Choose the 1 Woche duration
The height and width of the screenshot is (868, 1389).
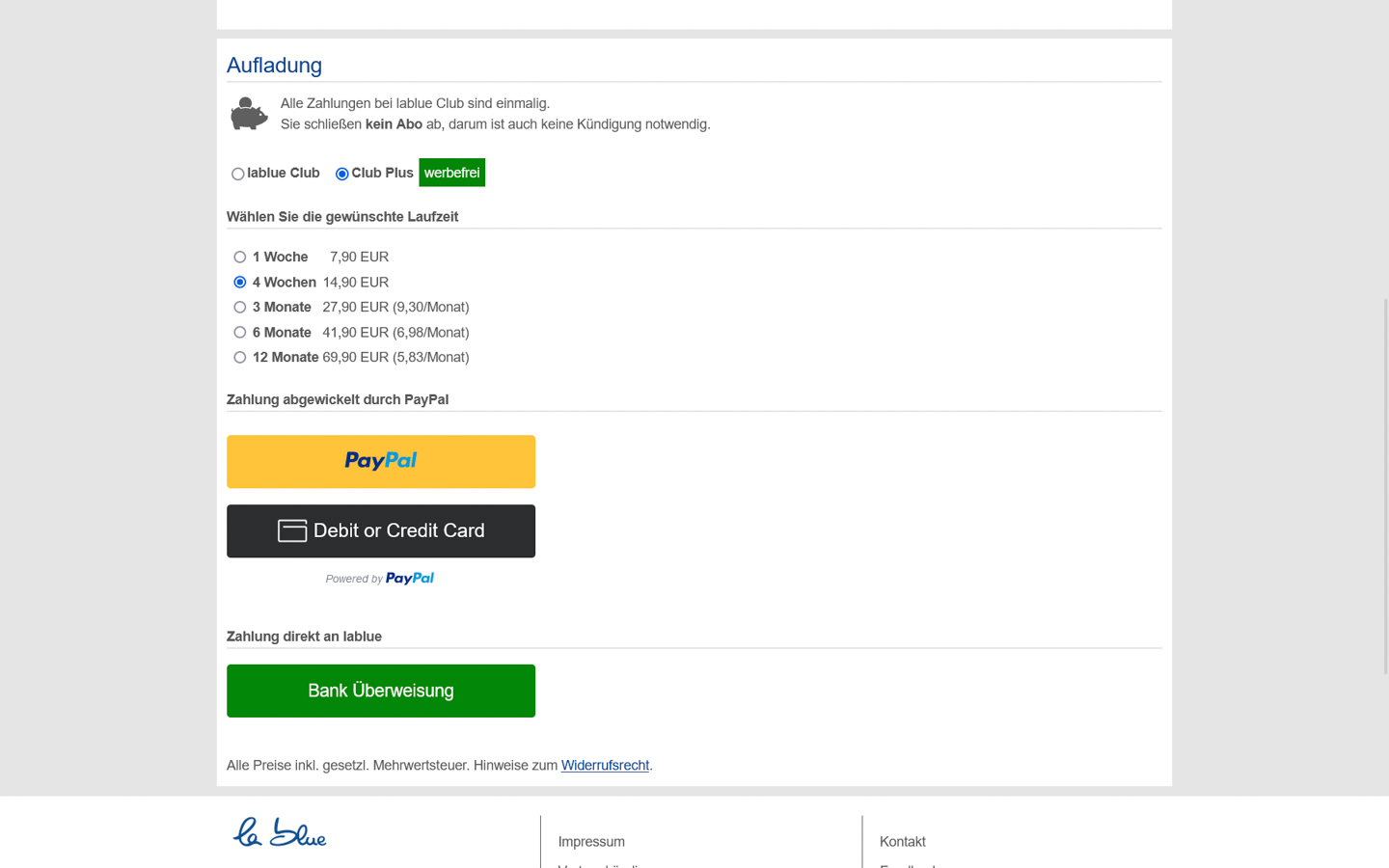(x=240, y=258)
